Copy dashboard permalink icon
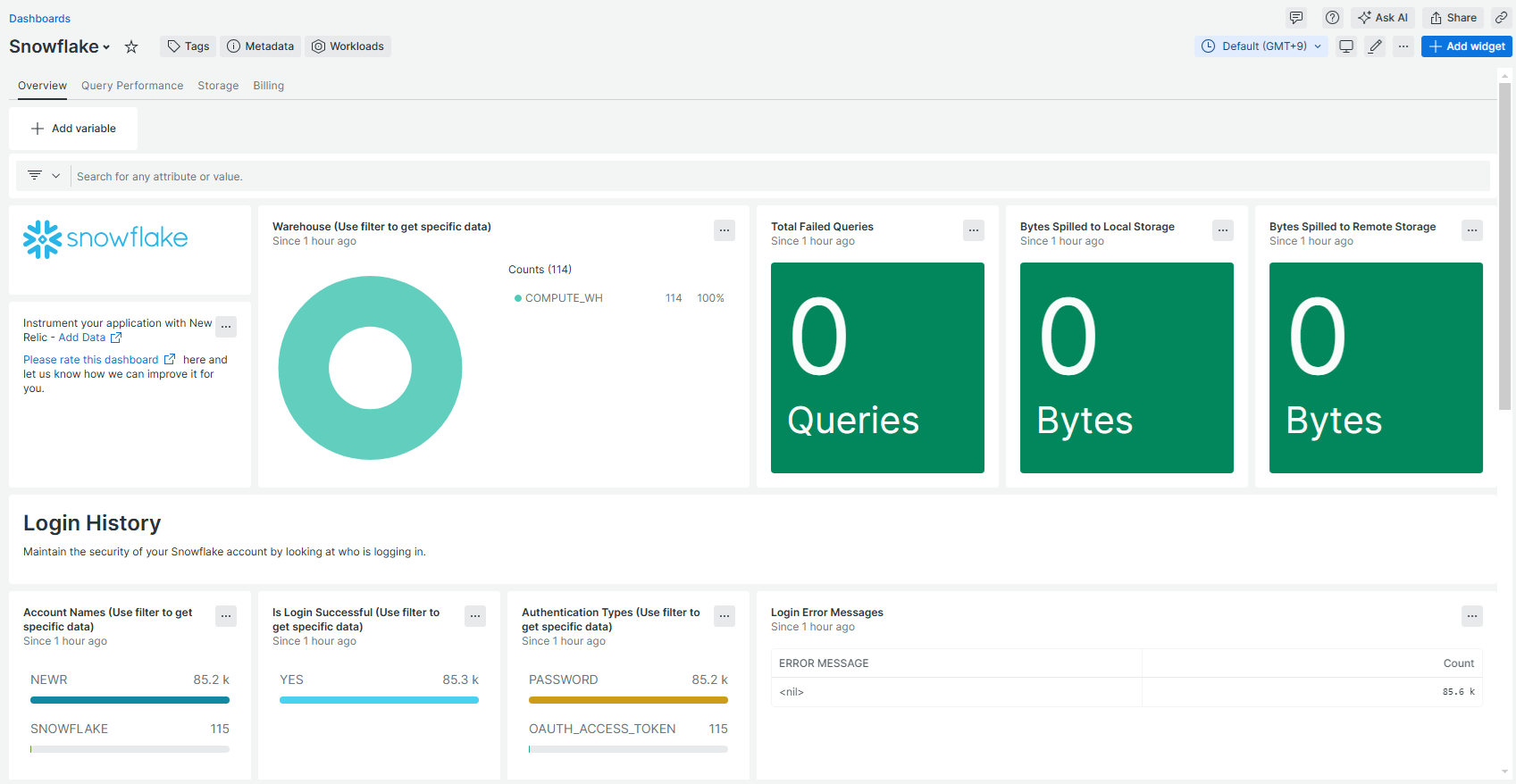The height and width of the screenshot is (784, 1516). pos(1502,18)
